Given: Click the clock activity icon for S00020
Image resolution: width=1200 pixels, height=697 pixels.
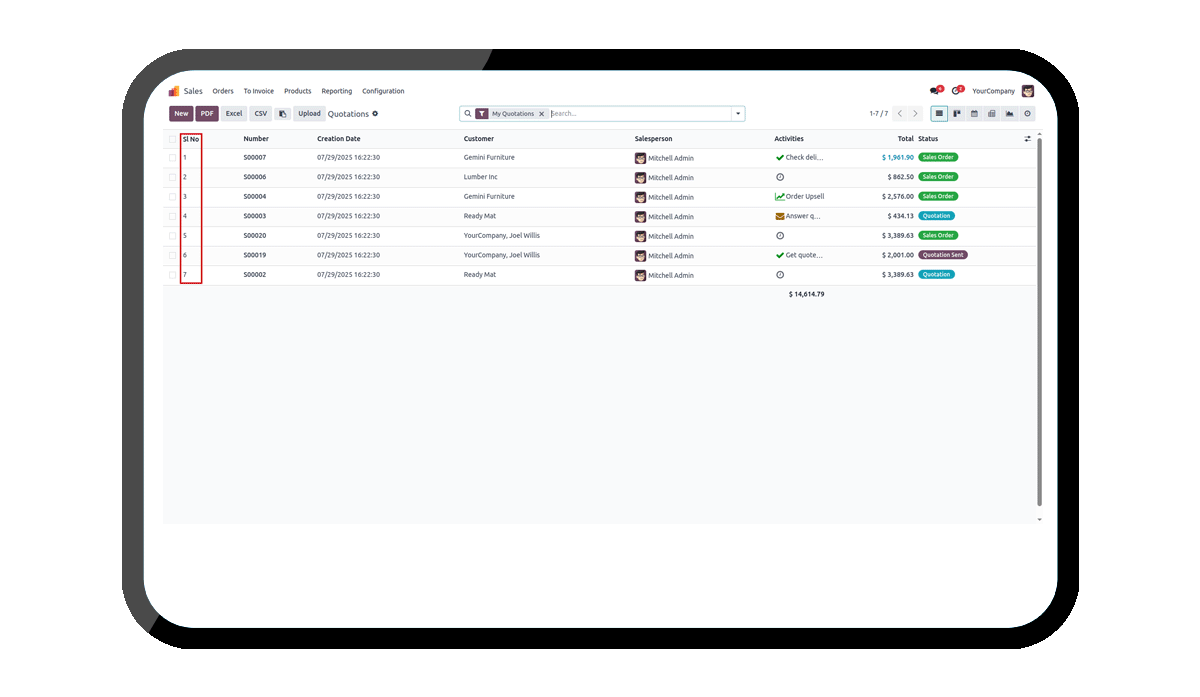Looking at the screenshot, I should tap(780, 236).
